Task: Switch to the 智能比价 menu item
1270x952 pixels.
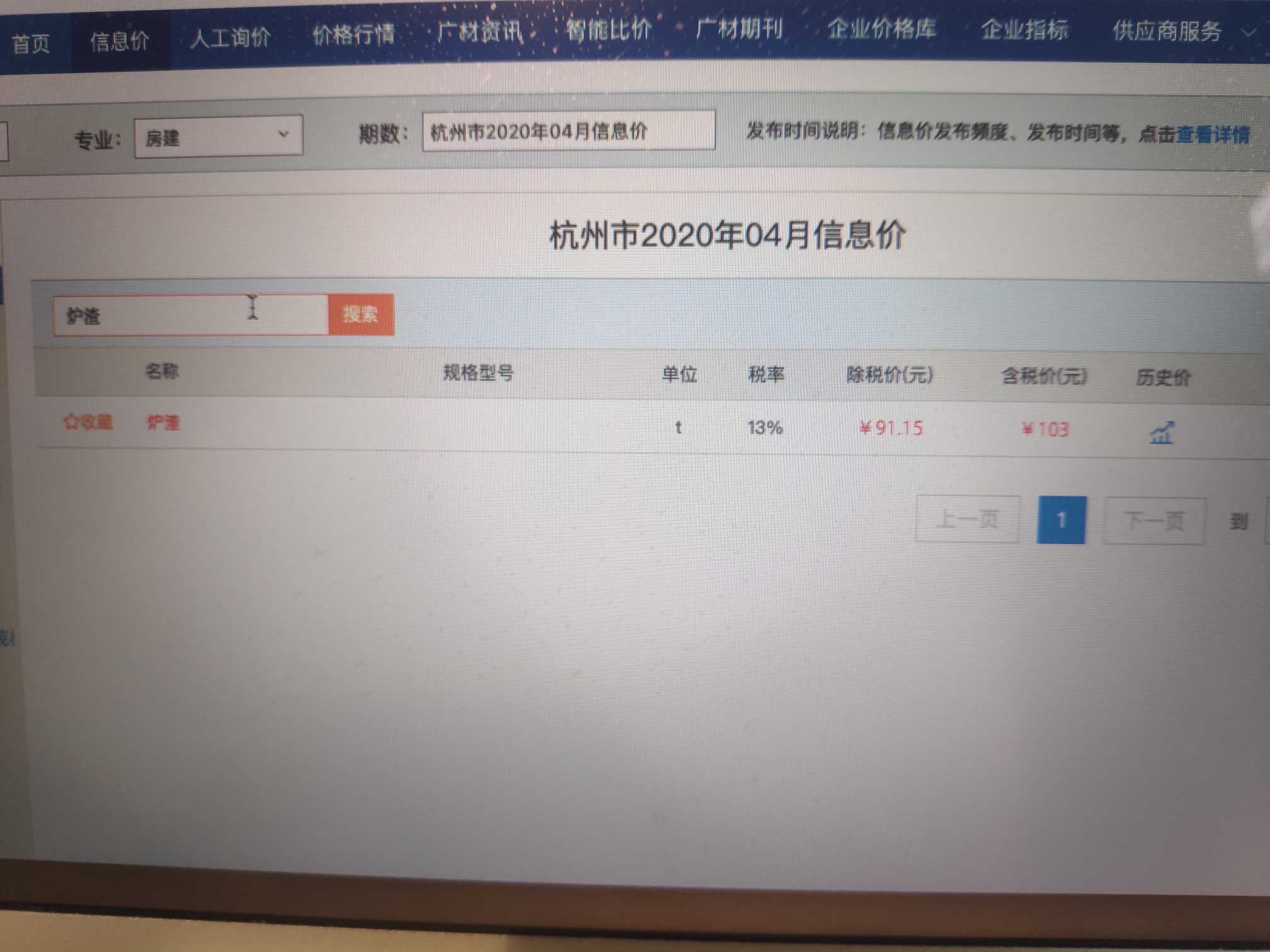Action: point(609,30)
